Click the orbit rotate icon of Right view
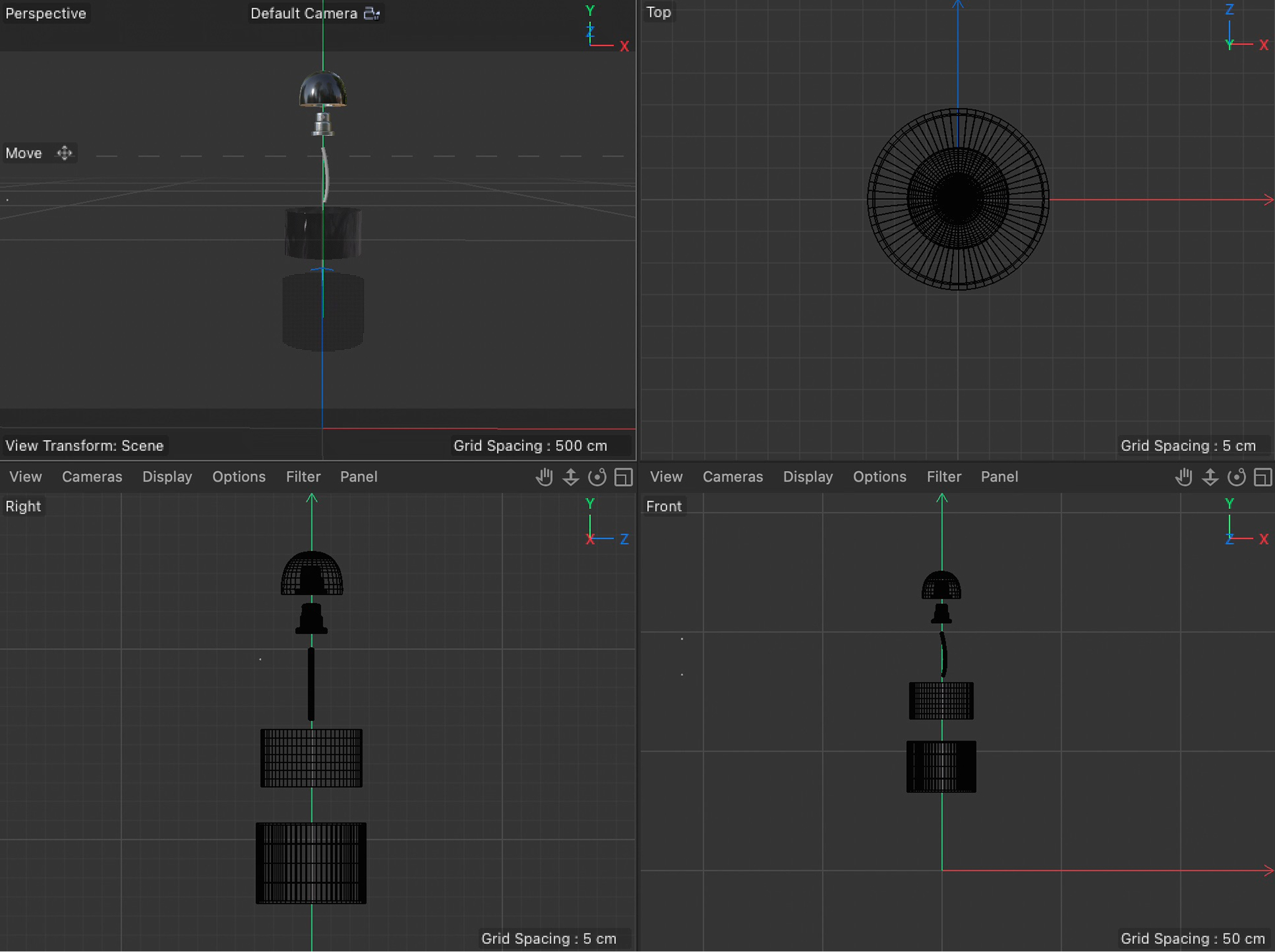This screenshot has height=952, width=1275. 597,477
